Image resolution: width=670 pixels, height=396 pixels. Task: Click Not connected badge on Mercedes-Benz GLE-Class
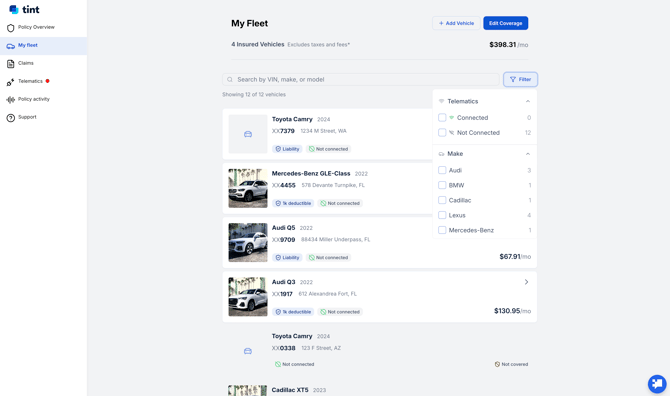340,203
